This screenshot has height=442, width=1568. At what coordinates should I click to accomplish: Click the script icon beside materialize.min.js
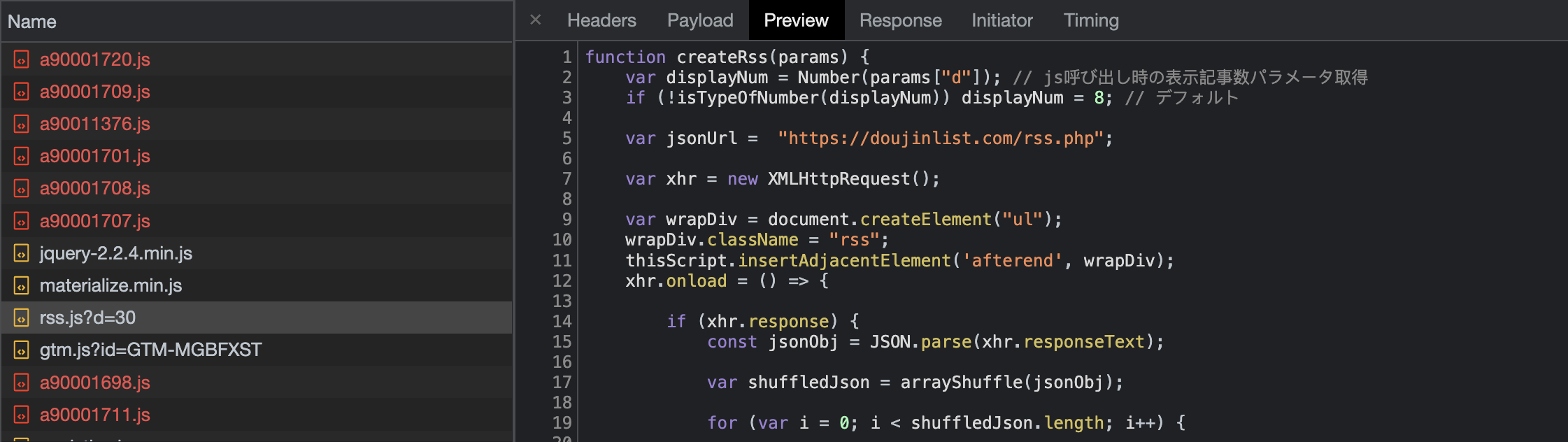[22, 285]
